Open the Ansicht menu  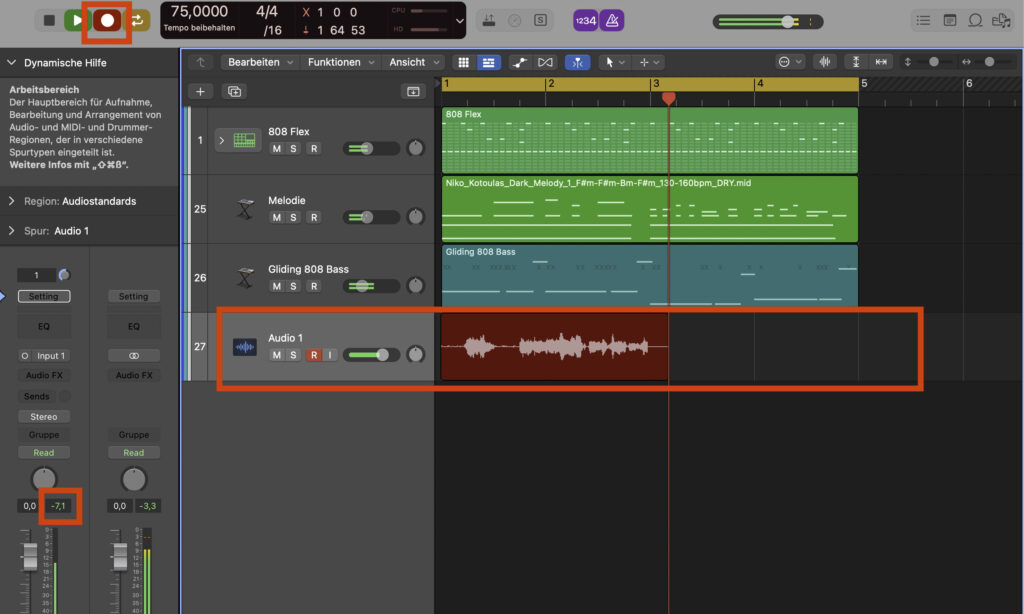(414, 62)
